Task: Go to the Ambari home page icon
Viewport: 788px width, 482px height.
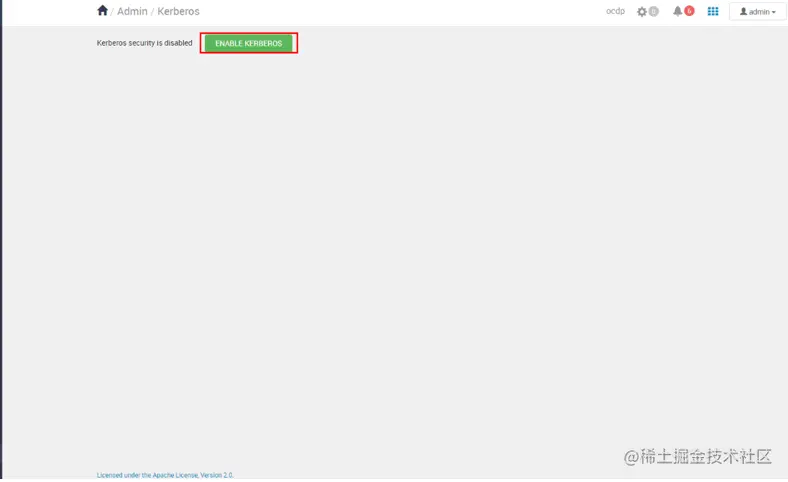Action: pyautogui.click(x=103, y=11)
